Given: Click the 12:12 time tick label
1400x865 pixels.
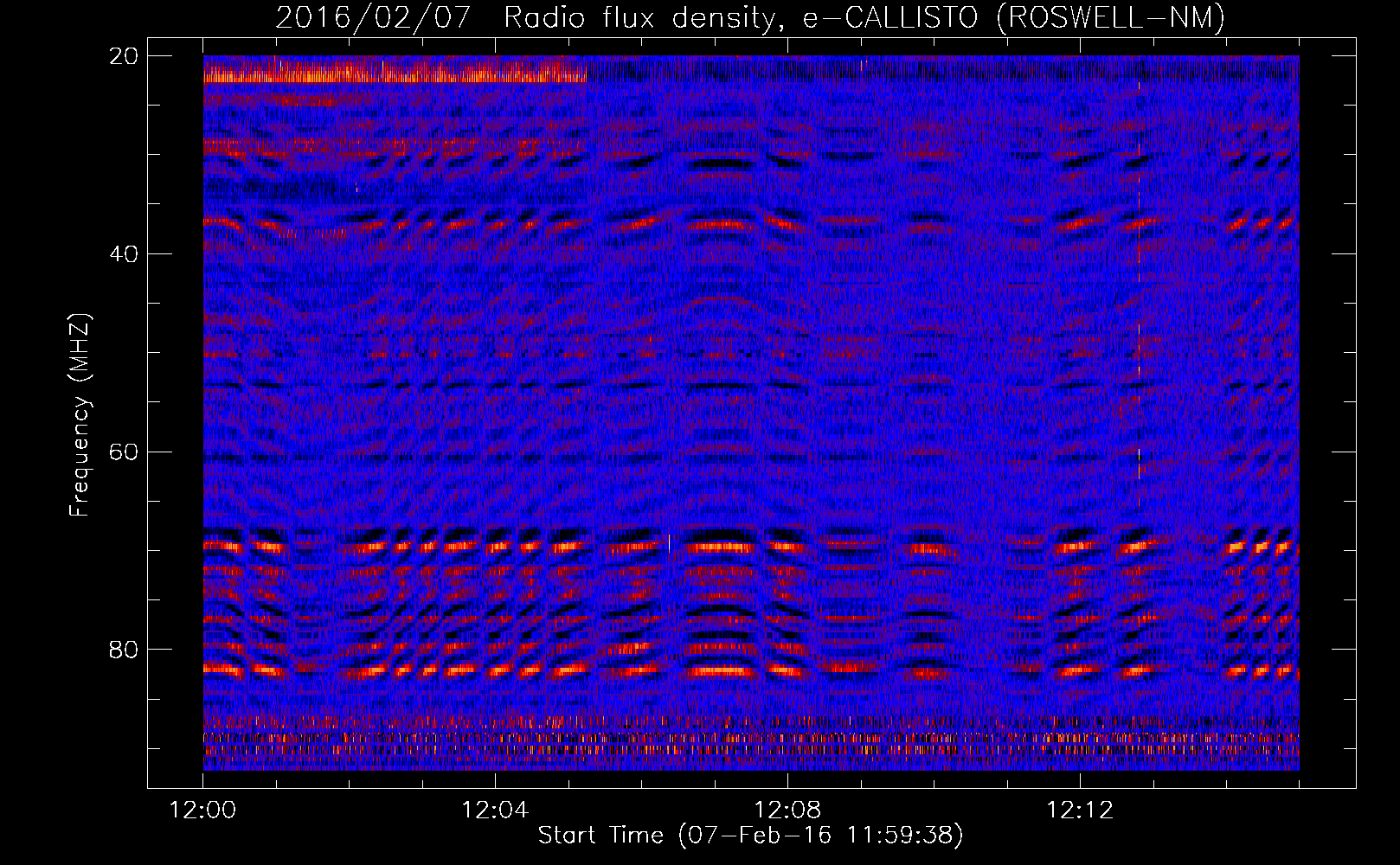Looking at the screenshot, I should [x=1080, y=811].
